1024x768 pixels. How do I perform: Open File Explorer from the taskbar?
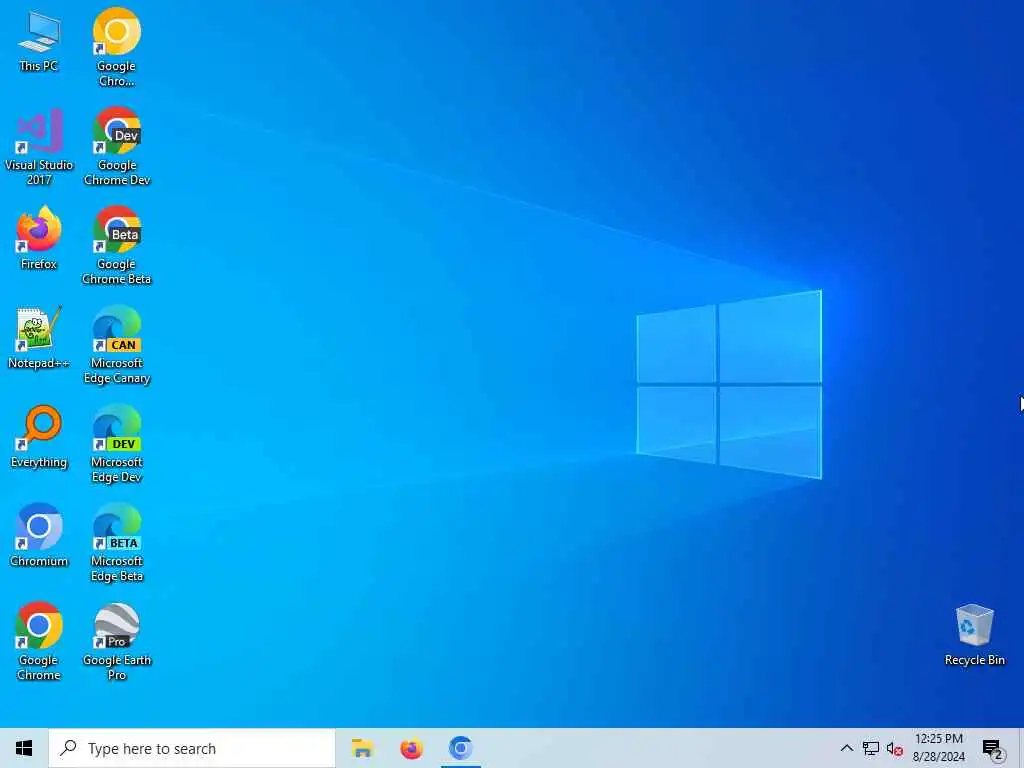[x=362, y=748]
